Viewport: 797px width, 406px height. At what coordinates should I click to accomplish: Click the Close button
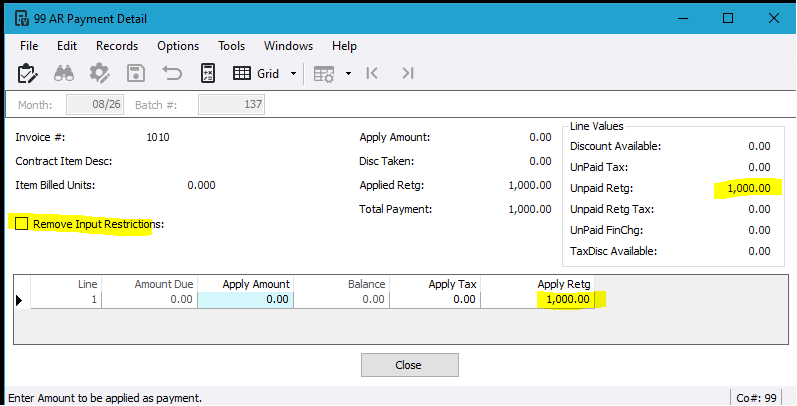[410, 365]
